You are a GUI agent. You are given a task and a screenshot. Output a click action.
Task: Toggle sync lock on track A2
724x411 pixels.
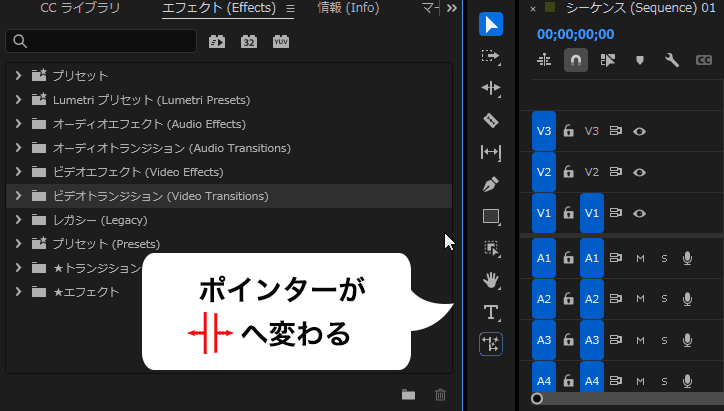(615, 299)
